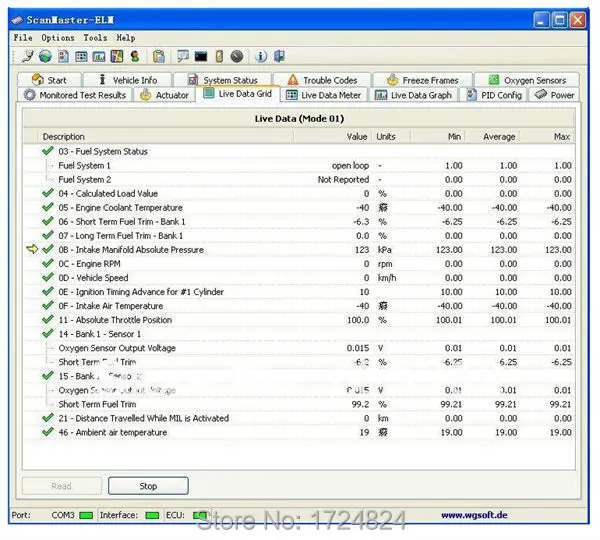Select the Fuel System 1 row
This screenshot has width=600, height=540.
click(x=298, y=165)
